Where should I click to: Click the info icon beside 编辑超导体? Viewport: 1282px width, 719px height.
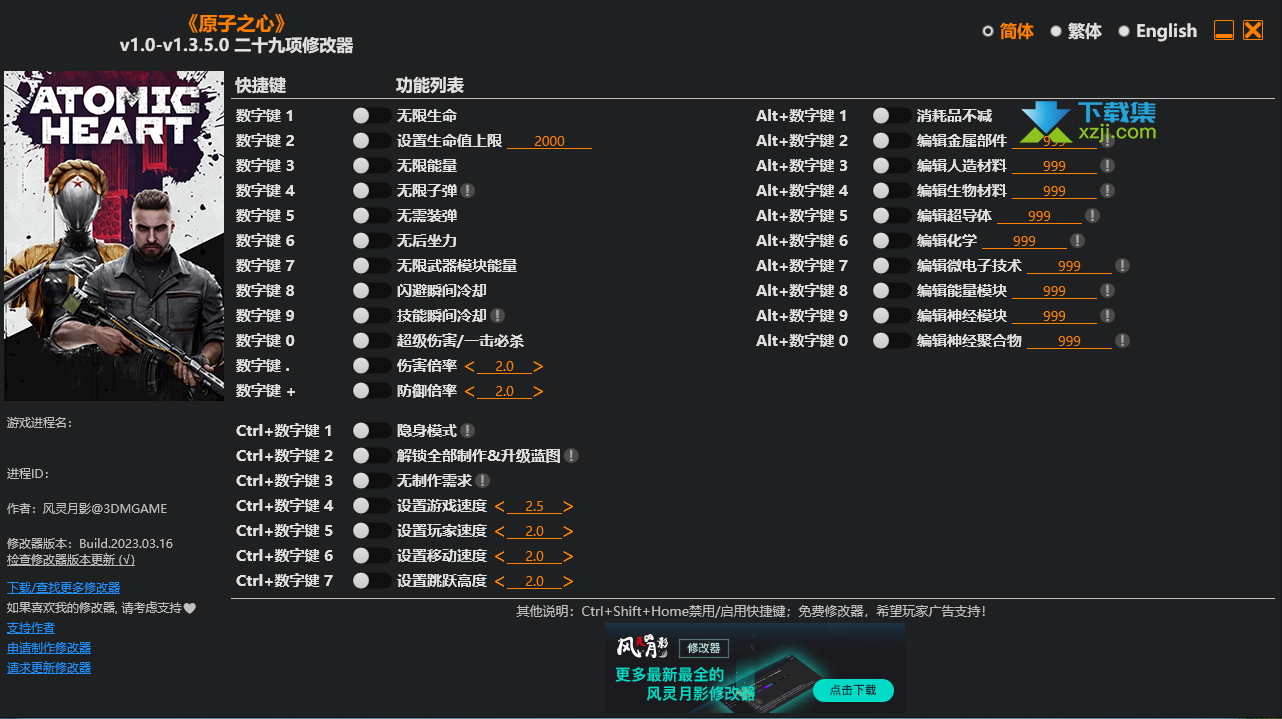(x=1092, y=215)
